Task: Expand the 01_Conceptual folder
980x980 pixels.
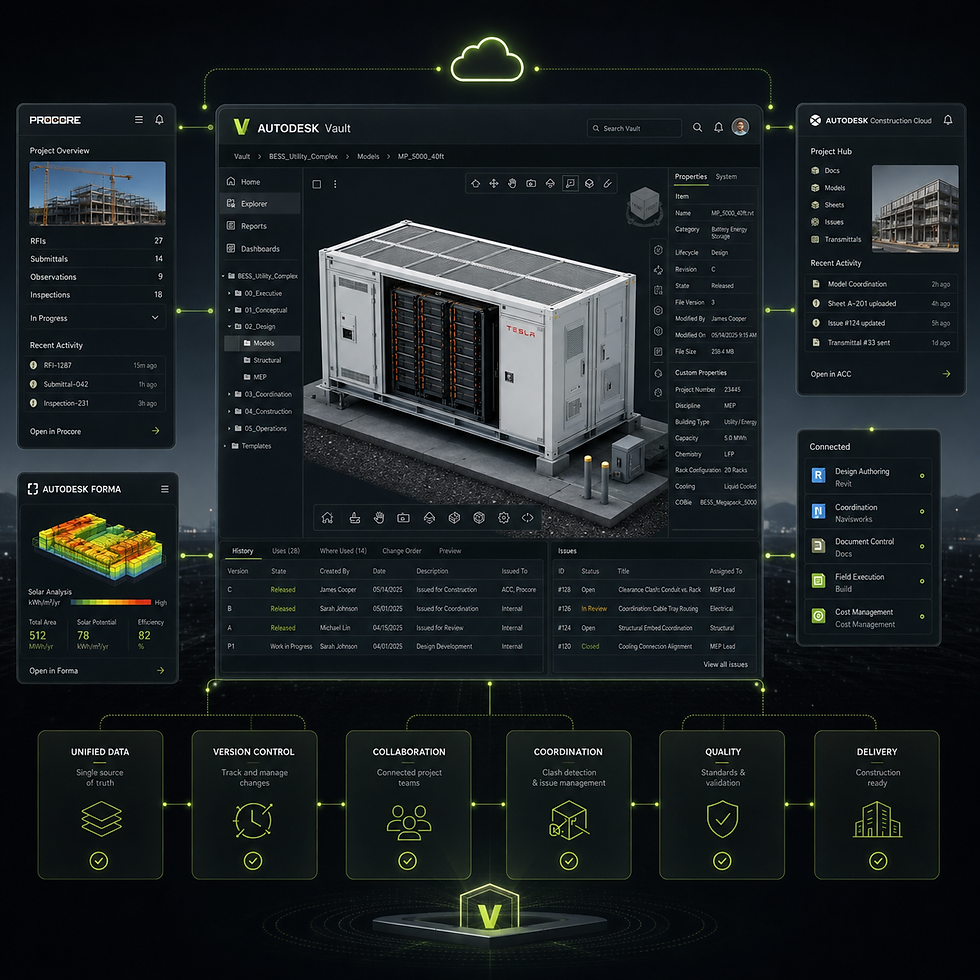Action: (x=229, y=310)
